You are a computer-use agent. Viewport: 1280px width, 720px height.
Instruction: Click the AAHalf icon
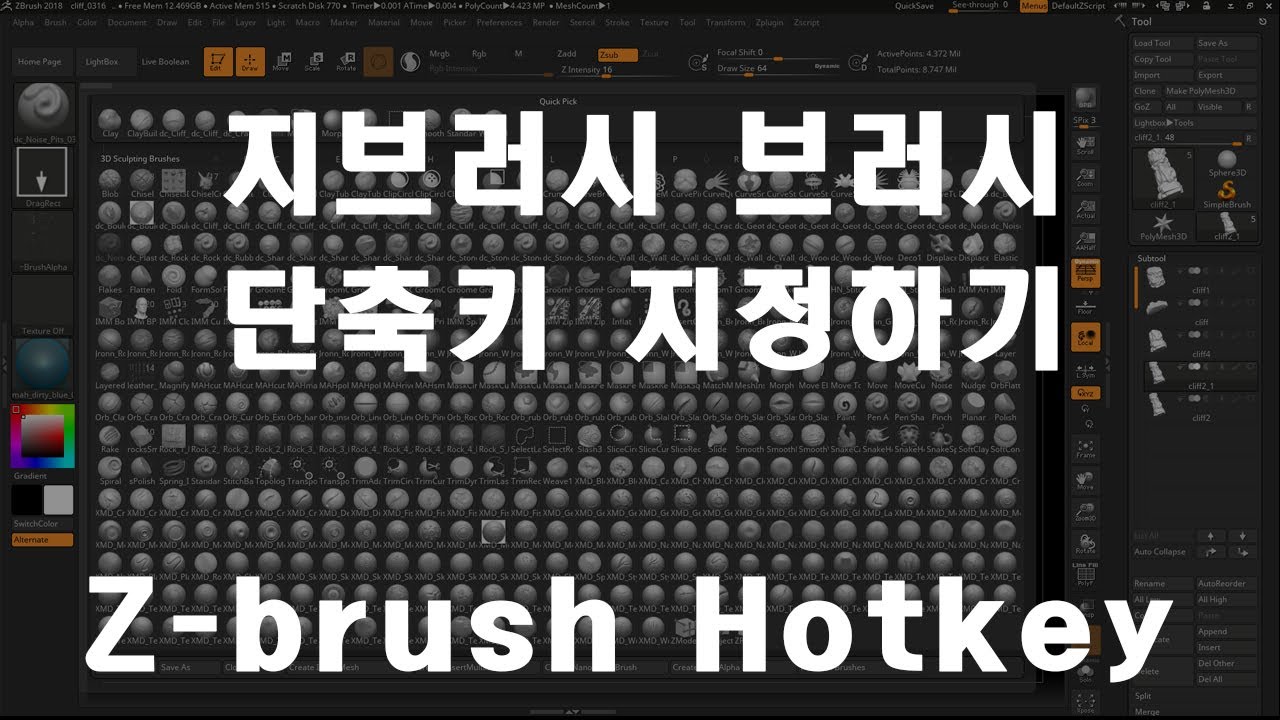(x=1084, y=241)
